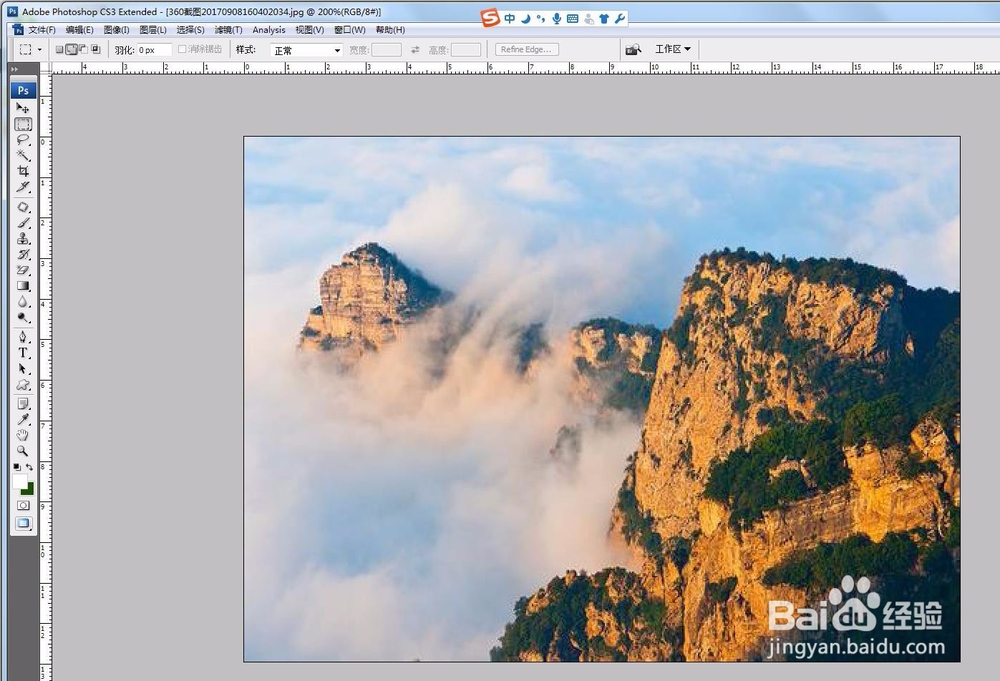Screen dimensions: 1000x681
Task: Click the foreground color swatch
Action: pyautogui.click(x=20, y=480)
